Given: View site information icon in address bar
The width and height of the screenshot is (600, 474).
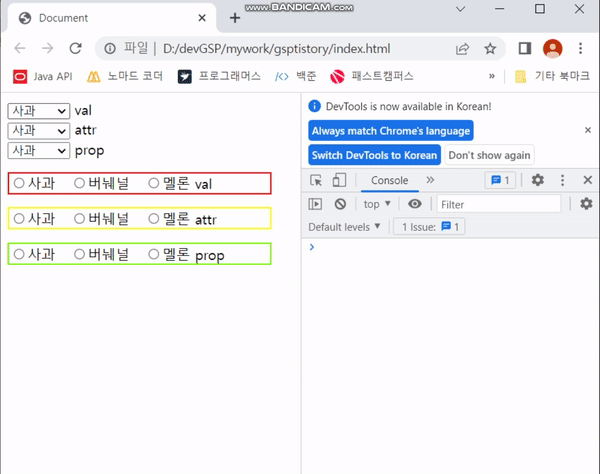Looking at the screenshot, I should (110, 49).
